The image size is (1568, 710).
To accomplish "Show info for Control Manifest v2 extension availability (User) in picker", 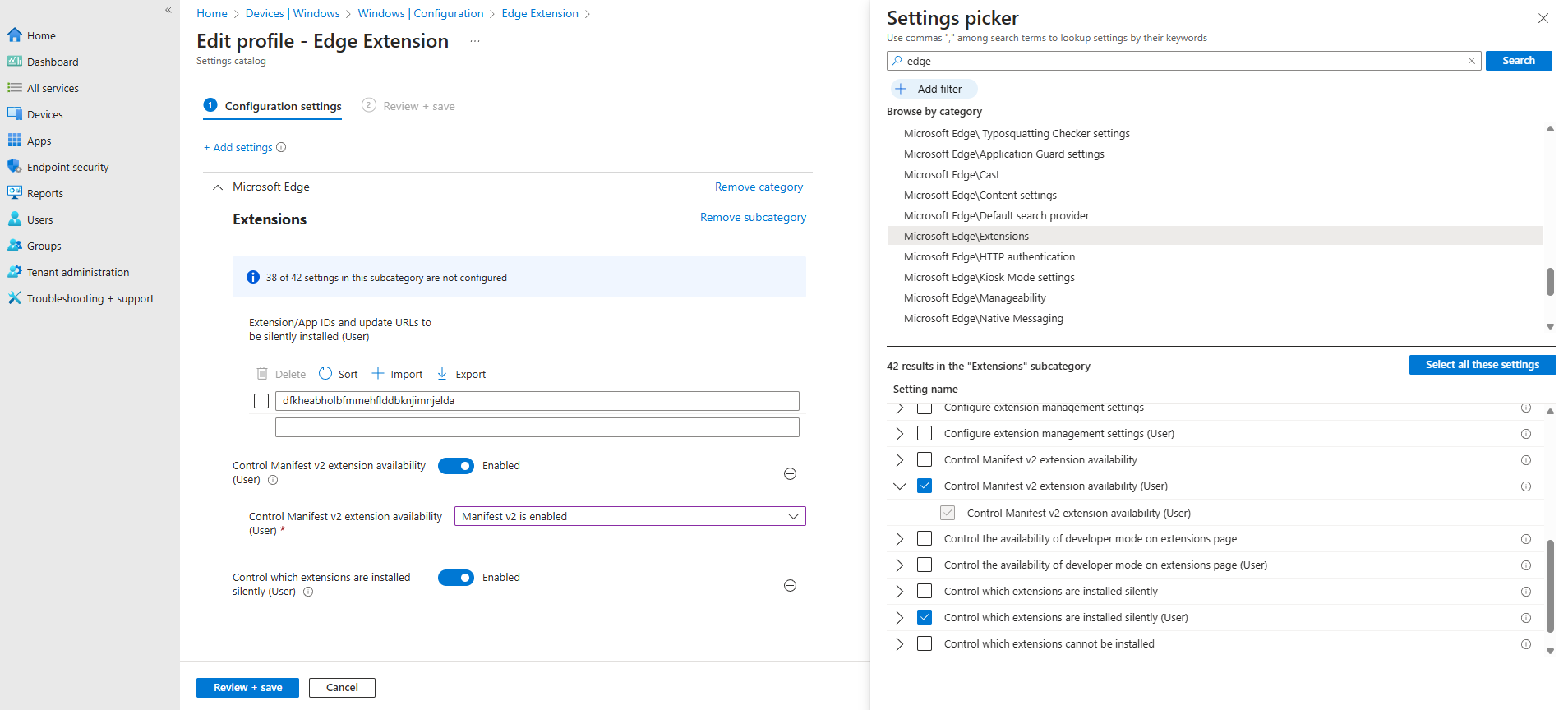I will pos(1526,486).
